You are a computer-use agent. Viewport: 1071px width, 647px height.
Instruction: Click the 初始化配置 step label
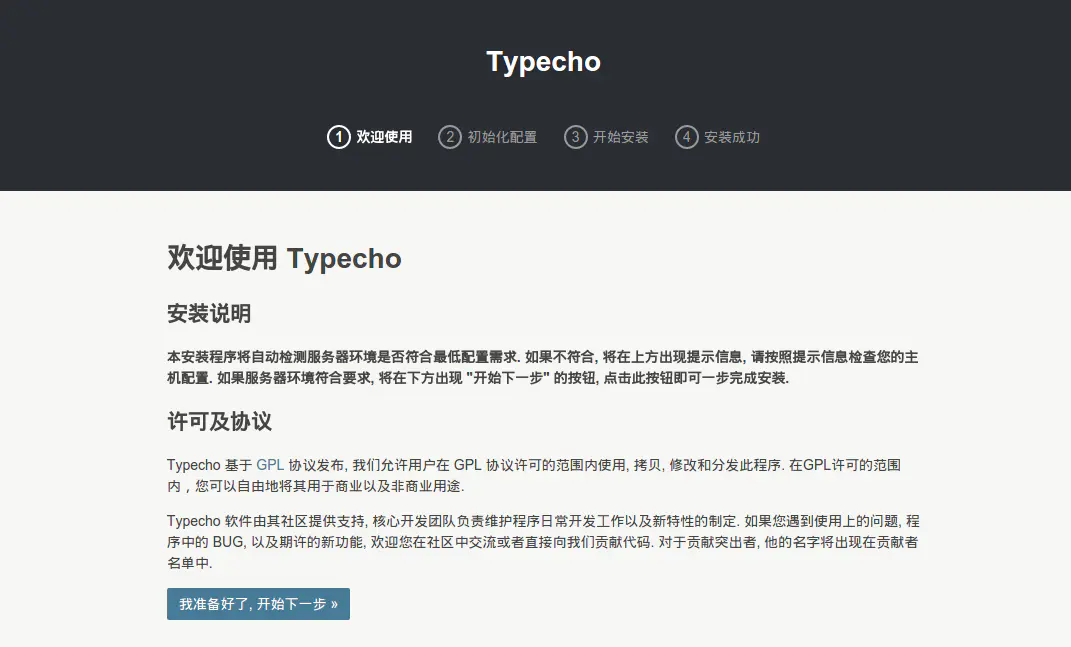click(502, 137)
